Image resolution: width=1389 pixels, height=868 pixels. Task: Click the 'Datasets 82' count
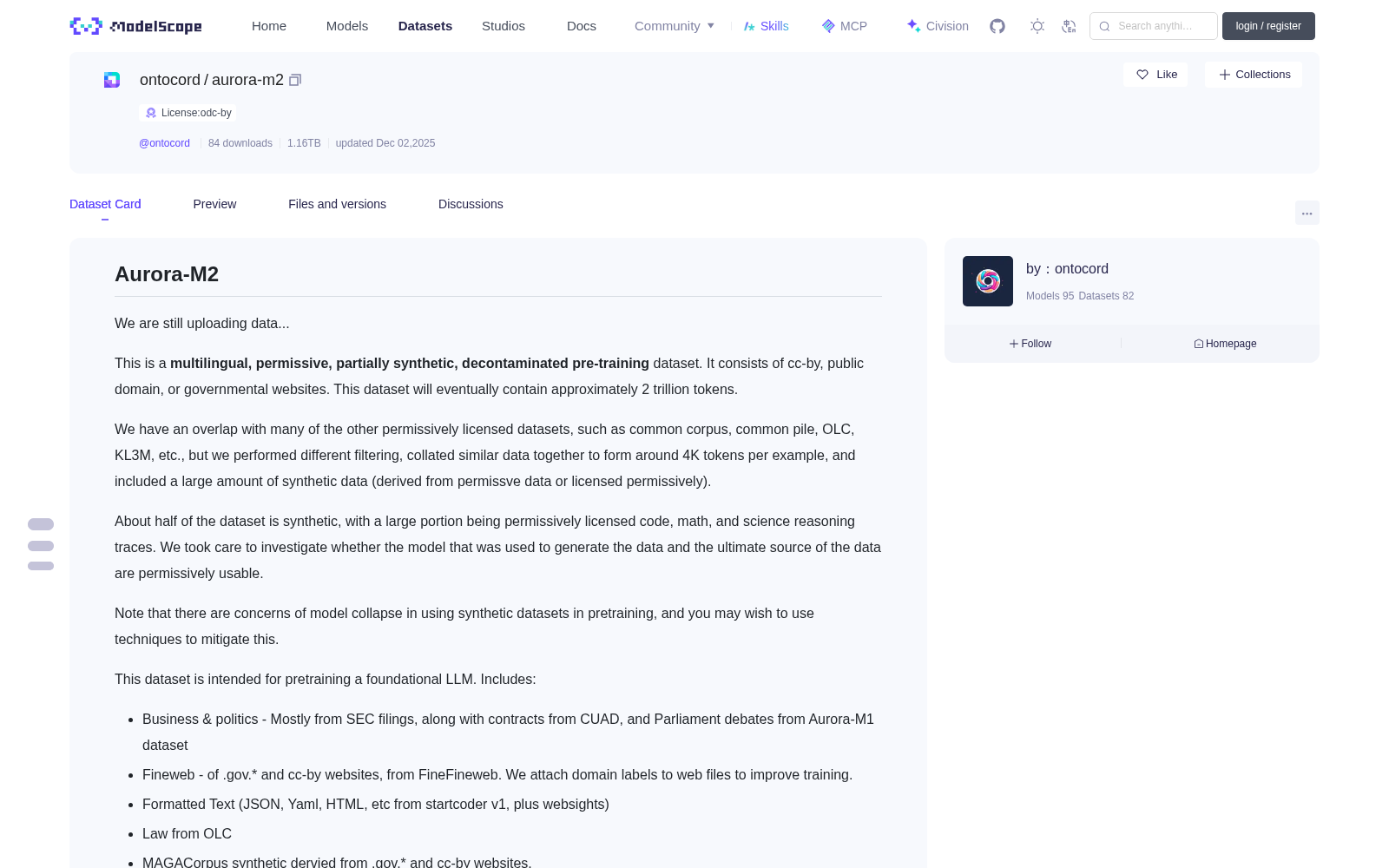tap(1106, 296)
